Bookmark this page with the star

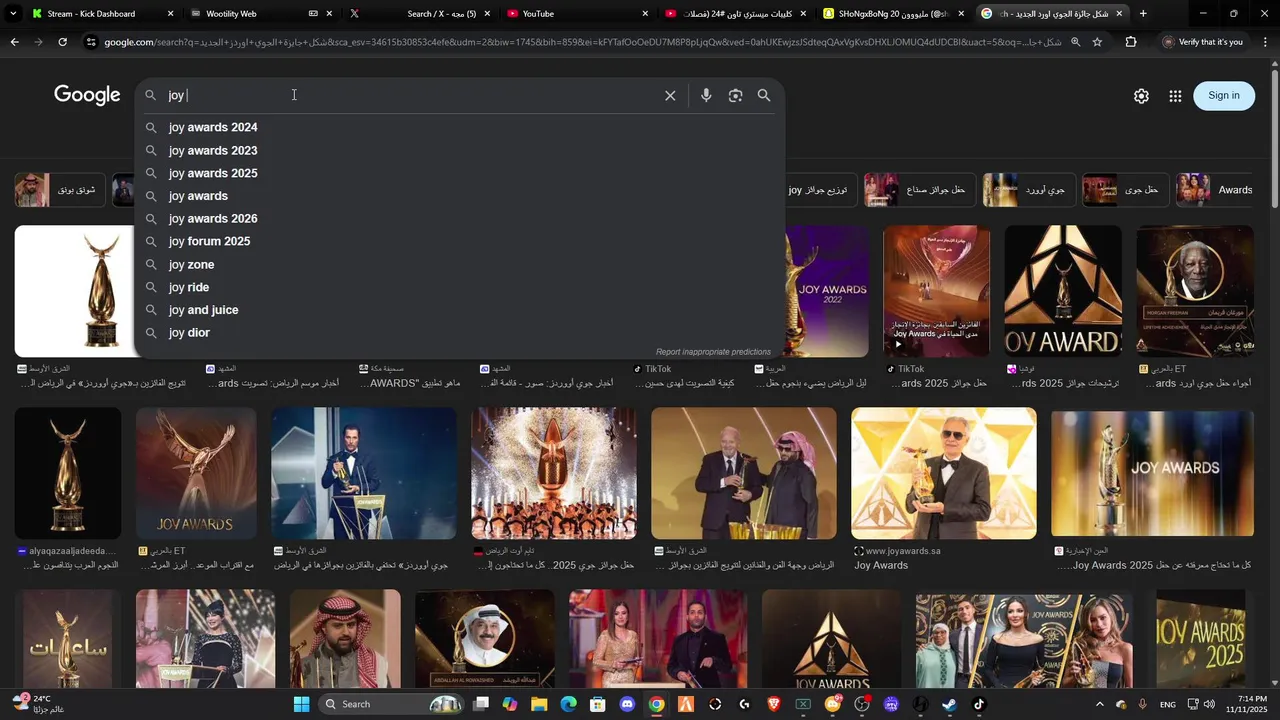(1097, 42)
